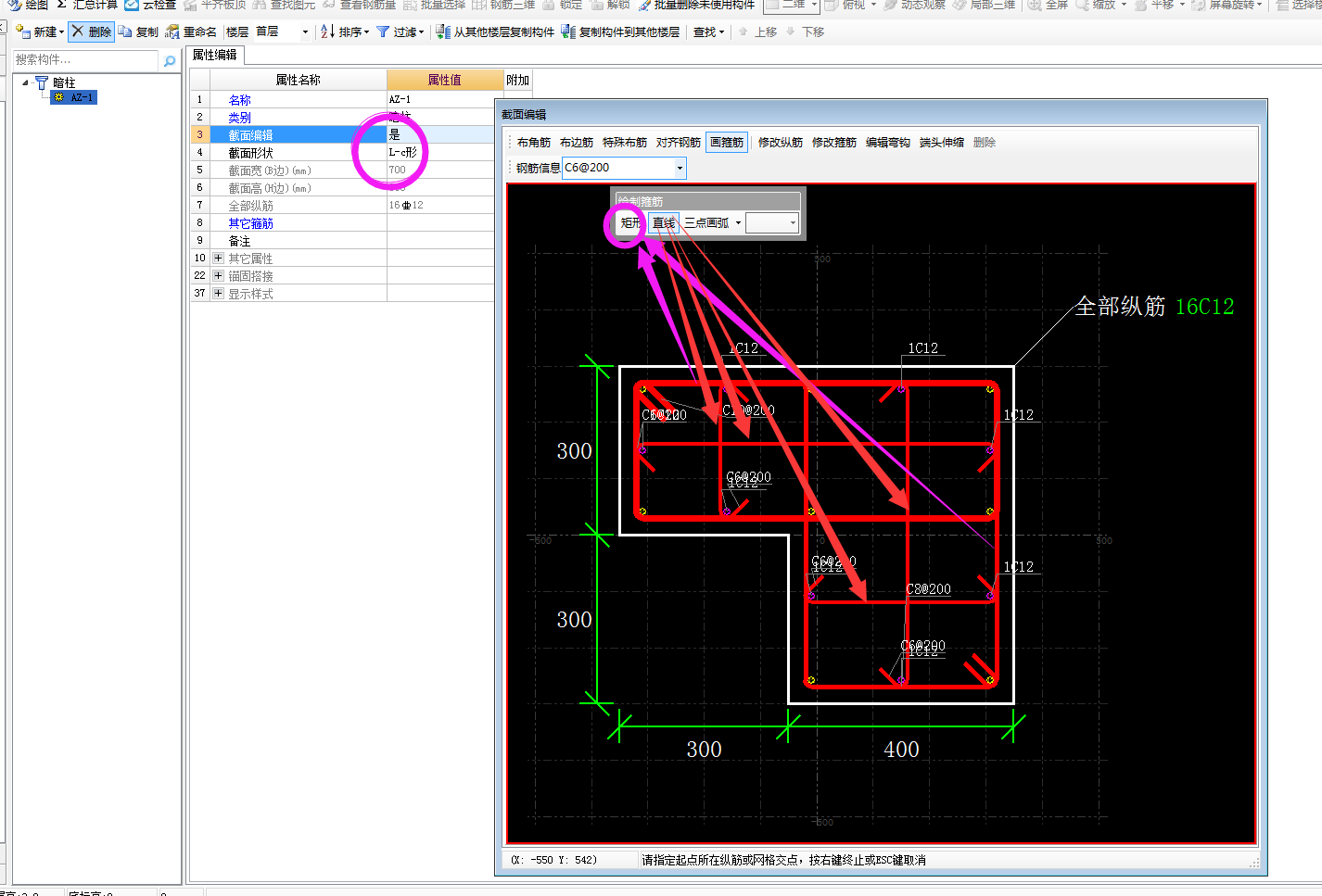Click the X Y coordinate status readout
1322x896 pixels.
553,860
